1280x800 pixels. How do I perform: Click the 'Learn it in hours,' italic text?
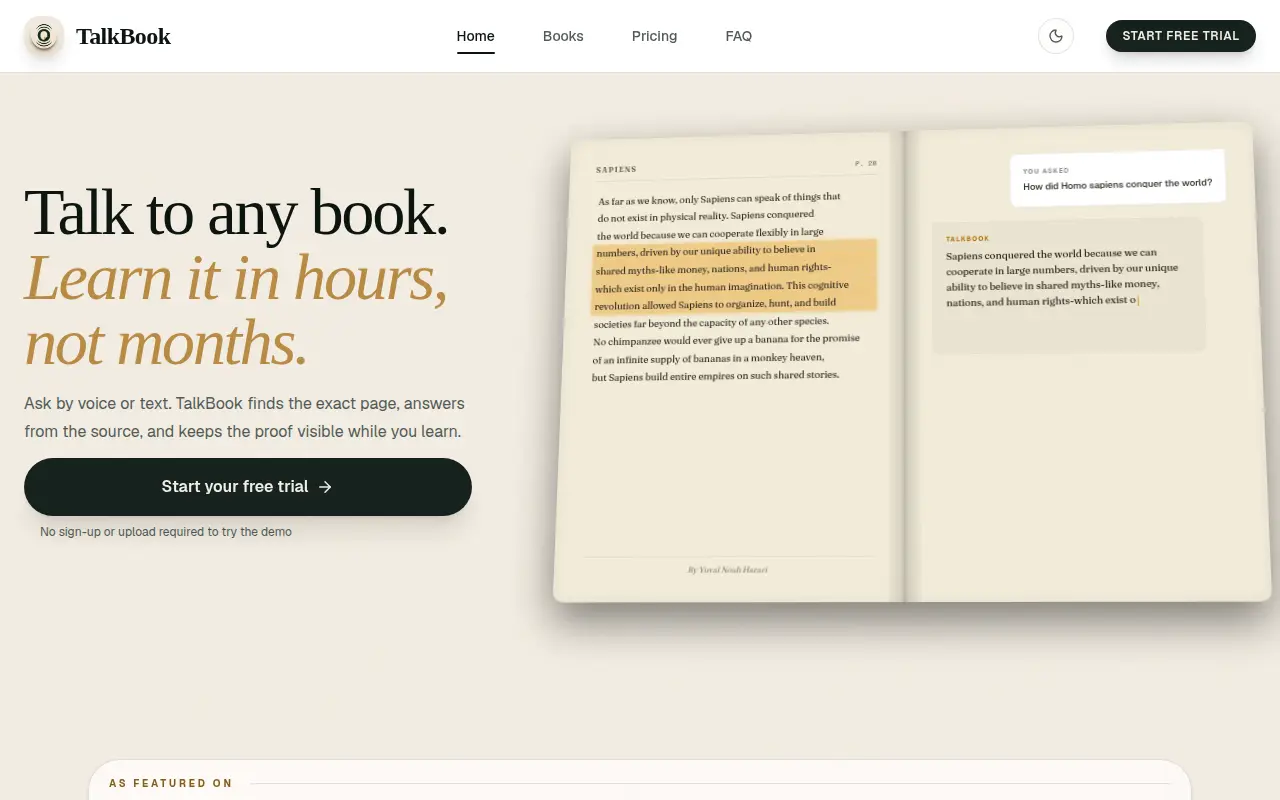click(x=235, y=277)
